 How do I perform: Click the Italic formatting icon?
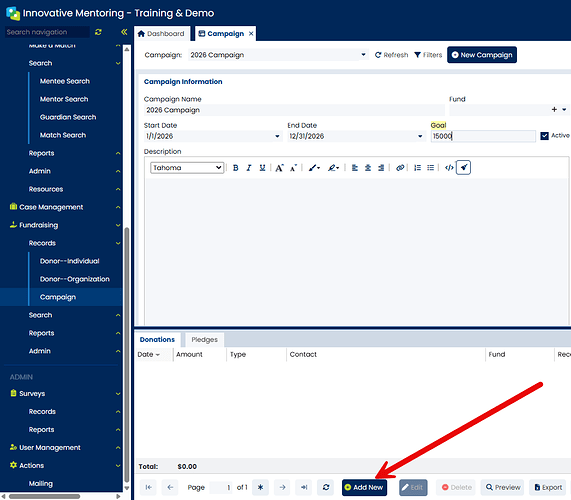[x=249, y=168]
